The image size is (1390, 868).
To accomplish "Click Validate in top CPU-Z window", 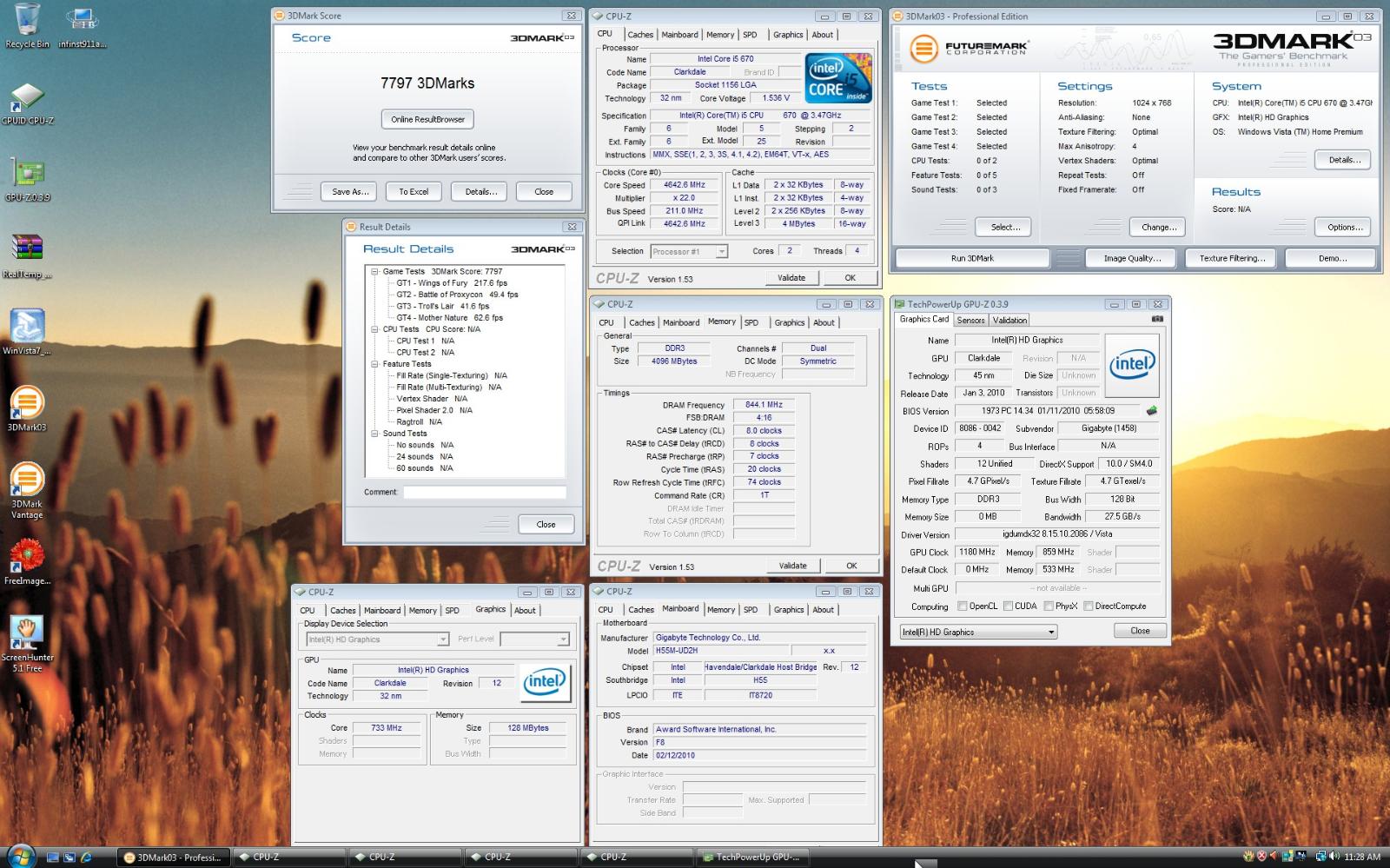I will coord(791,278).
